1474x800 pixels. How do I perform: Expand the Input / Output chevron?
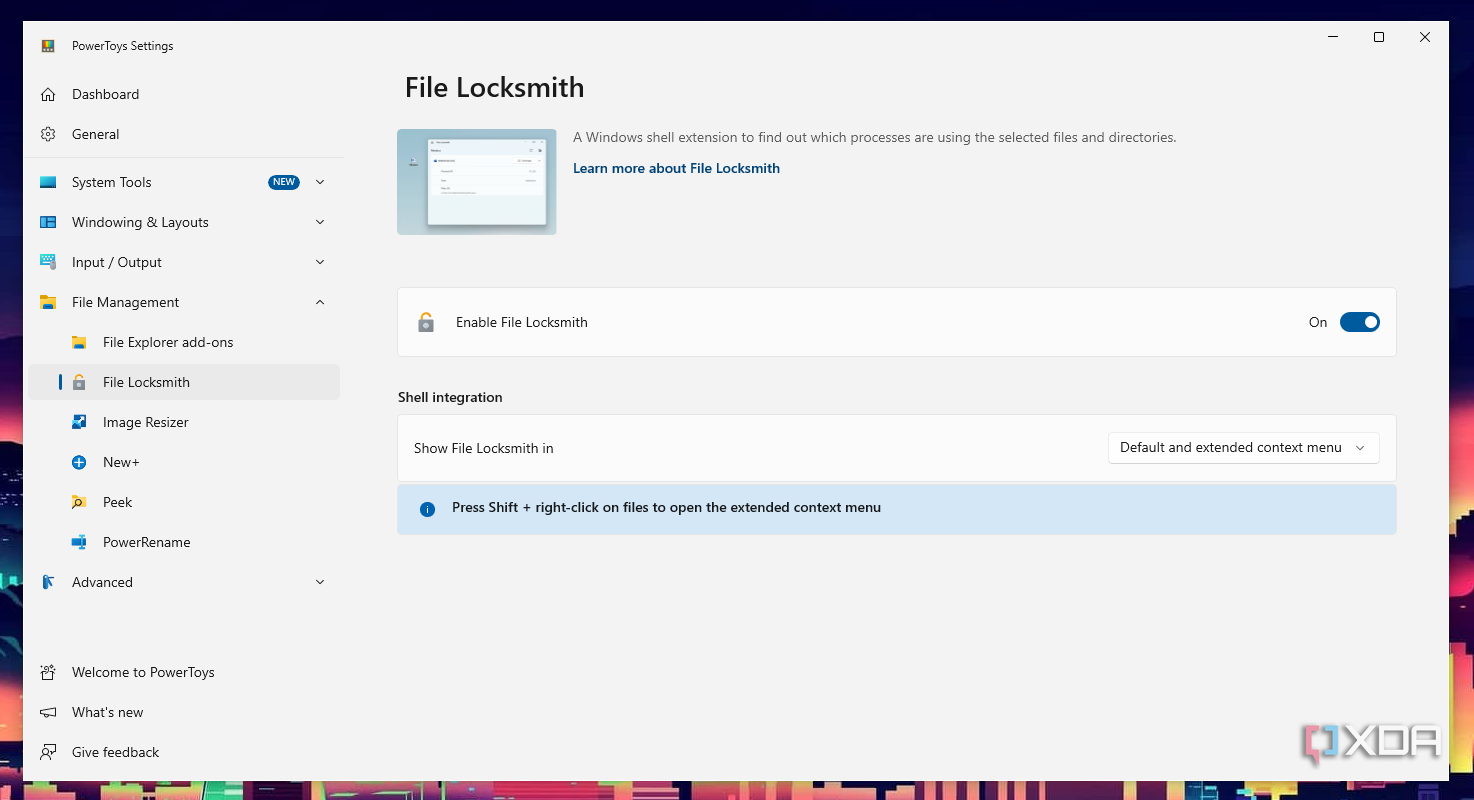point(320,262)
